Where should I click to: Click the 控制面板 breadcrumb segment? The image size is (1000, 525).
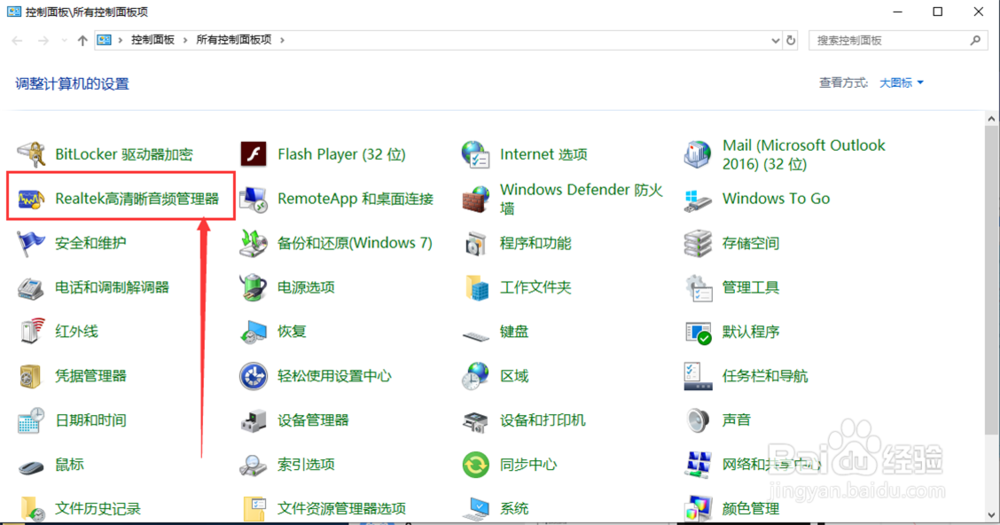tap(153, 40)
